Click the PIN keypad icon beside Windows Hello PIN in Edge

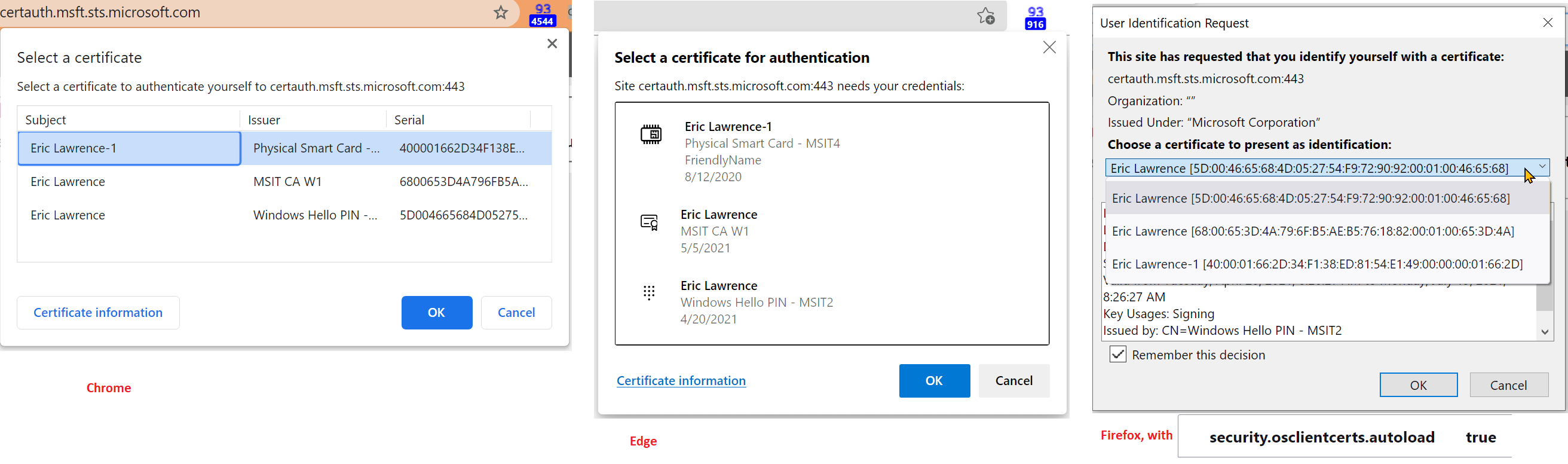point(650,293)
